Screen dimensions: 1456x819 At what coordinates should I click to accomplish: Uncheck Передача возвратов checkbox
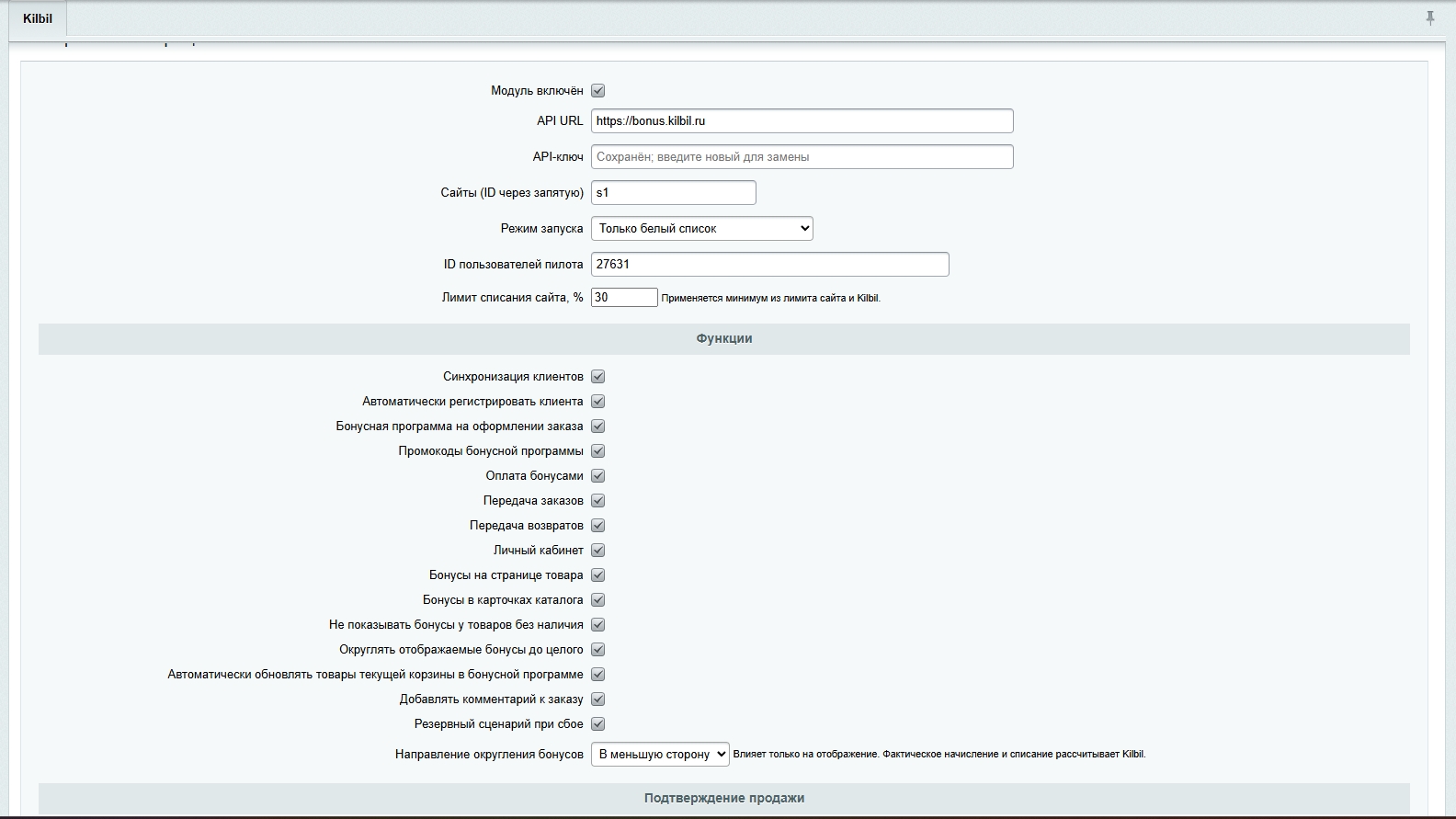pyautogui.click(x=597, y=526)
